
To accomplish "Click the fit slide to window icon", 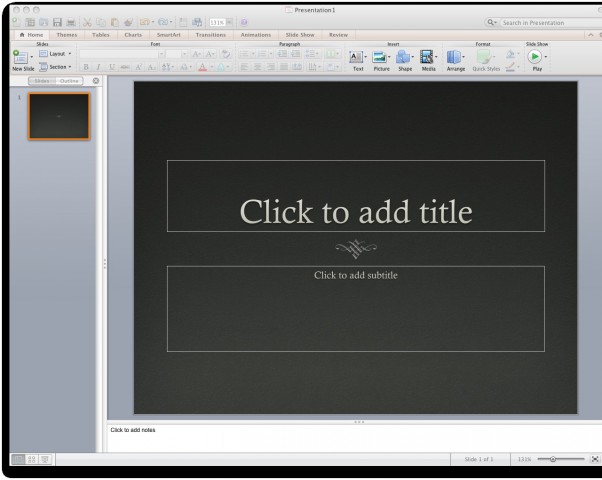I will coord(595,459).
